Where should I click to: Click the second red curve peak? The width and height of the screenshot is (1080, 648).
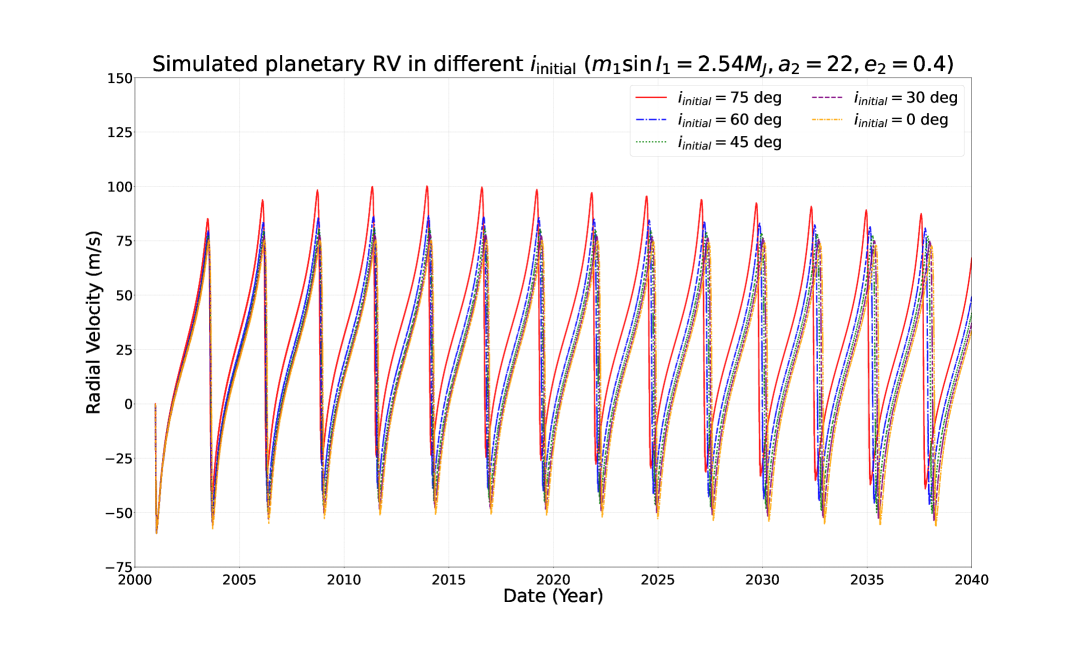[263, 200]
